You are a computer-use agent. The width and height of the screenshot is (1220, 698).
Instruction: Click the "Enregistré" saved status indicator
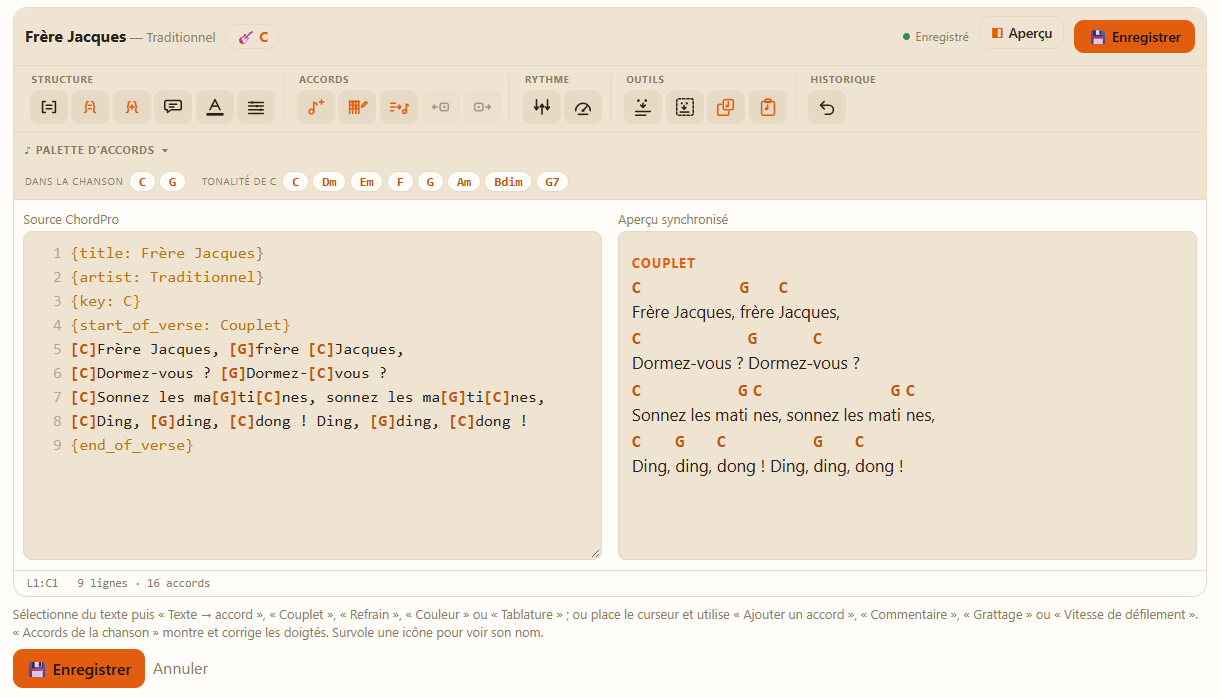(x=936, y=37)
